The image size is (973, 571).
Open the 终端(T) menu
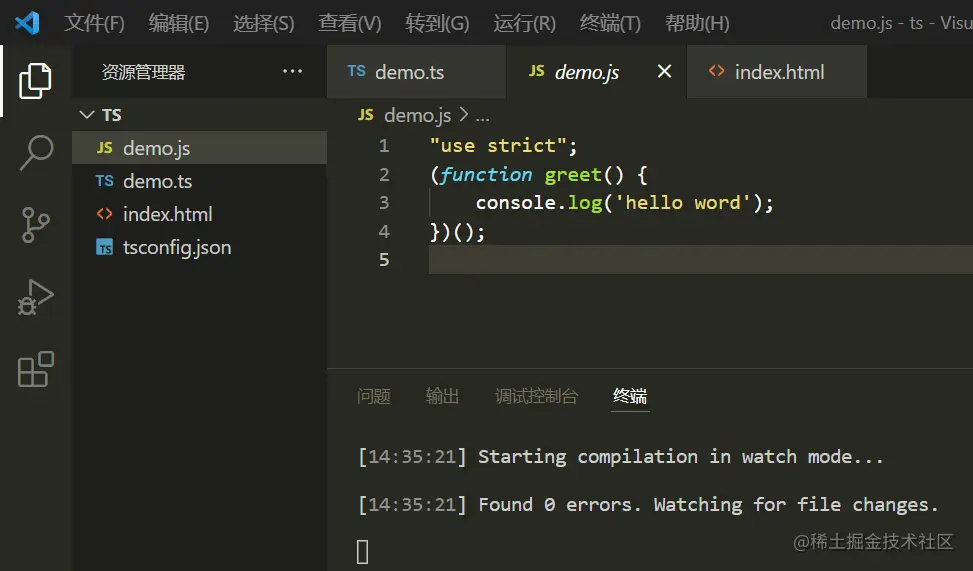coord(610,23)
